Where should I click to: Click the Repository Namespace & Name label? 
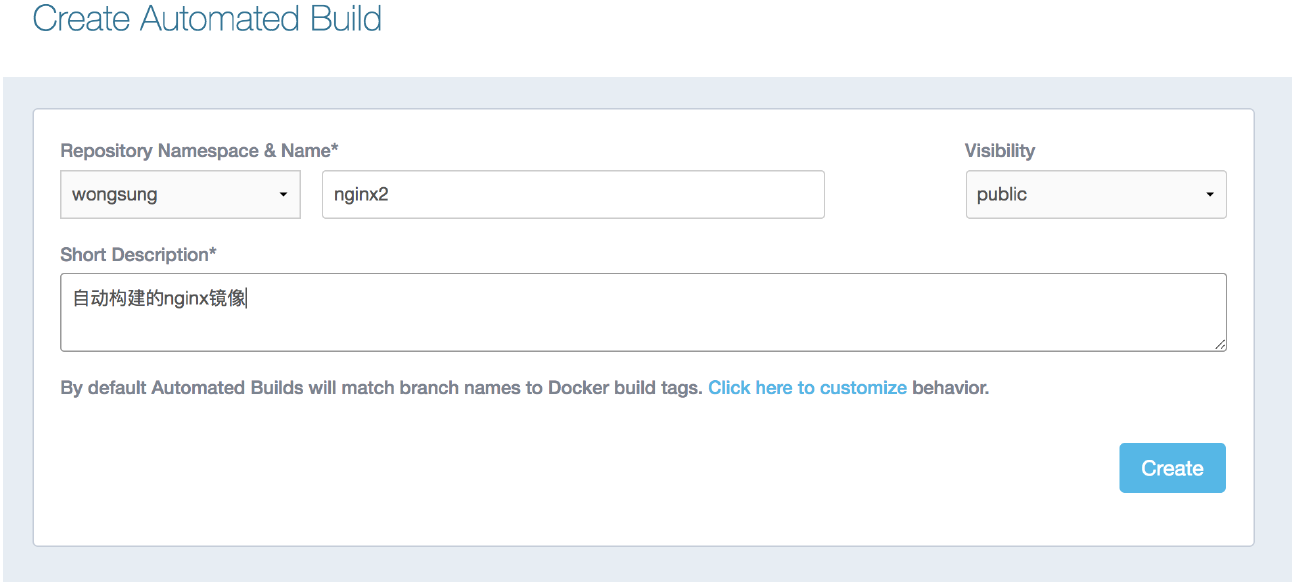point(200,150)
